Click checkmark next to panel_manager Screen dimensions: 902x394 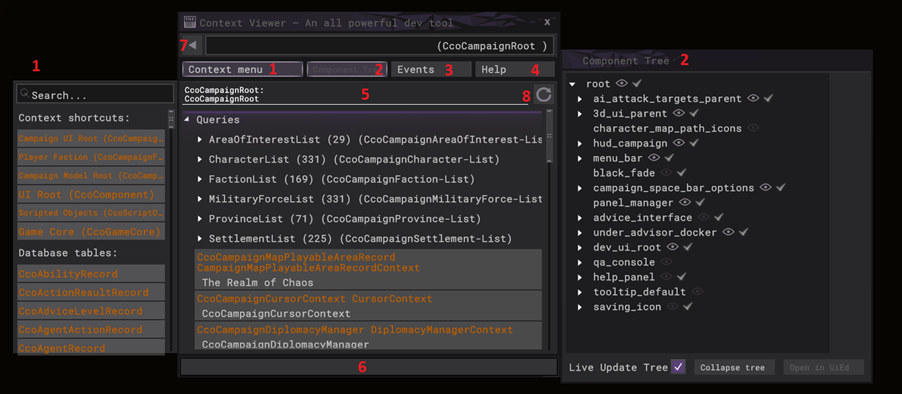(x=700, y=202)
